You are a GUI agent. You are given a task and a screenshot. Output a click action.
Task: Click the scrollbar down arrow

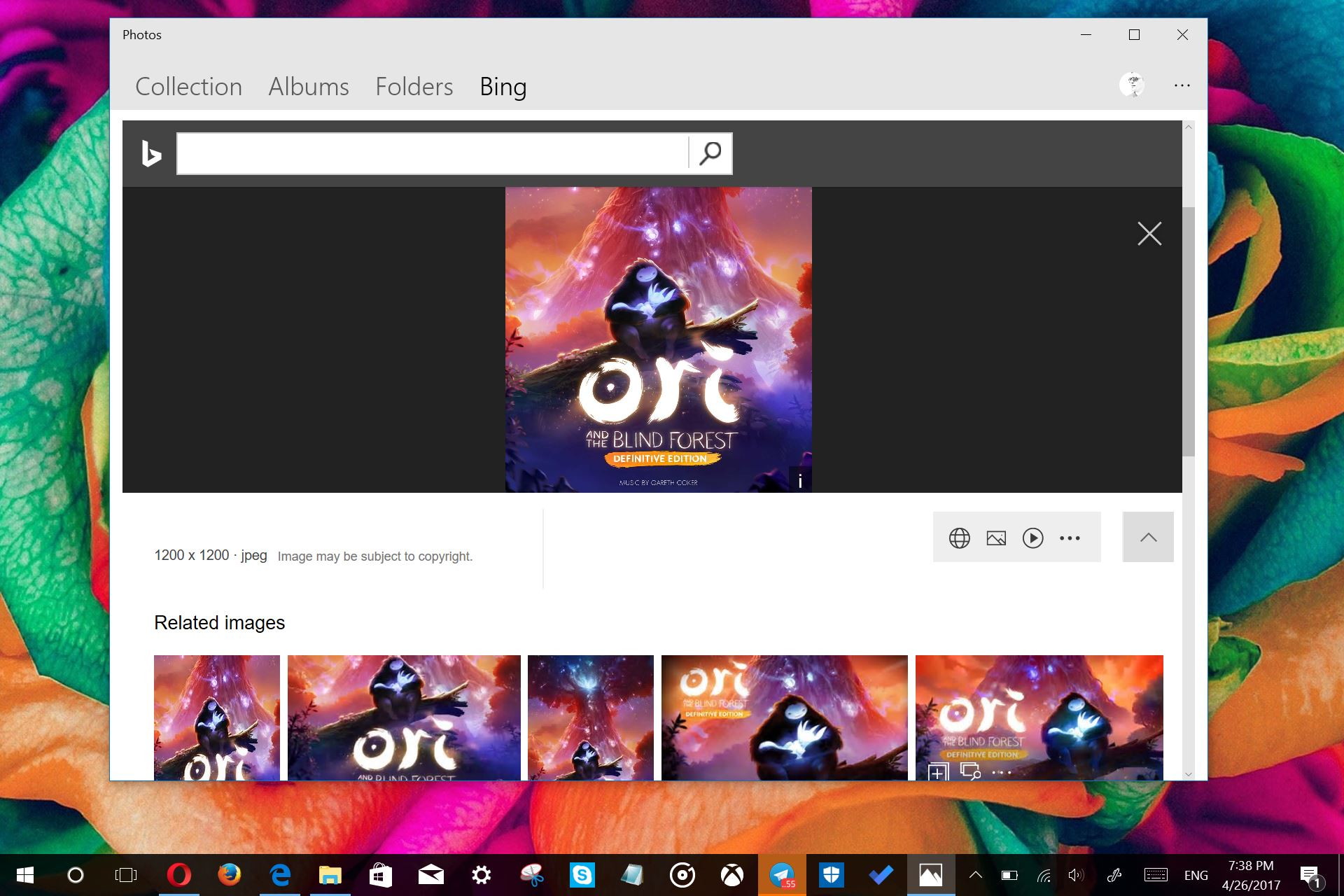(x=1189, y=774)
